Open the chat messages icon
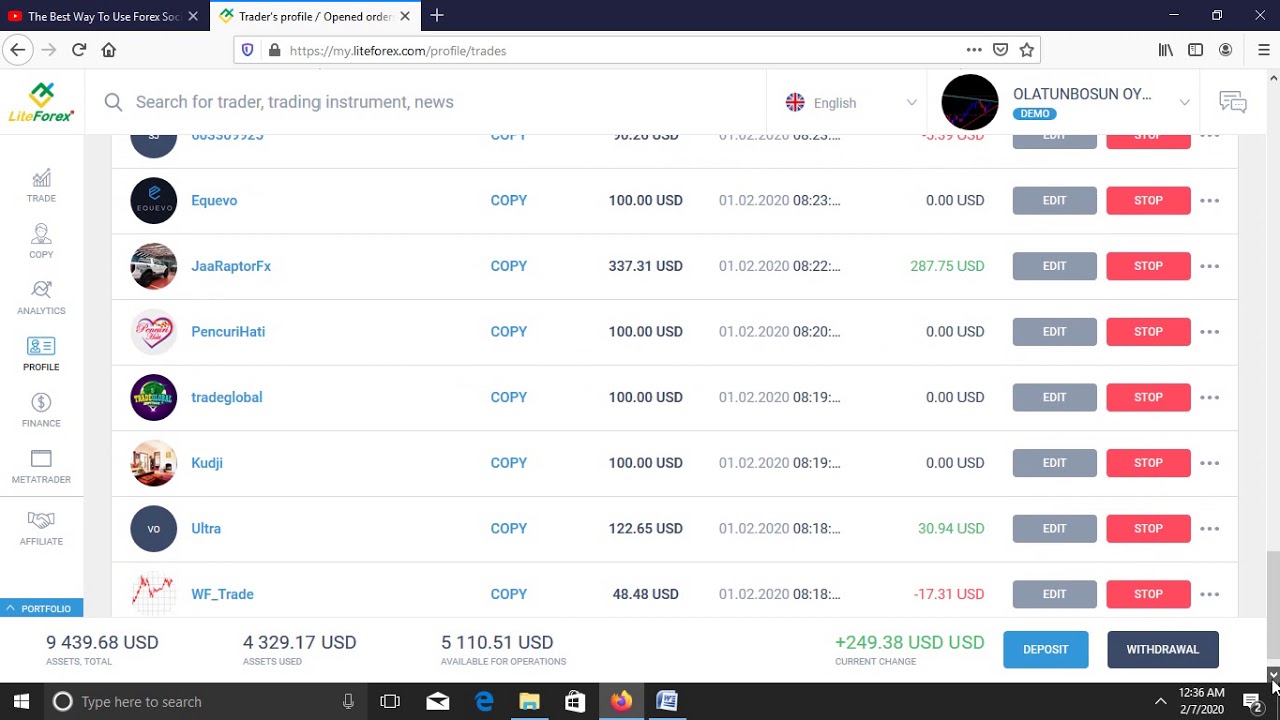Screen dimensions: 1280x720 click(1233, 102)
